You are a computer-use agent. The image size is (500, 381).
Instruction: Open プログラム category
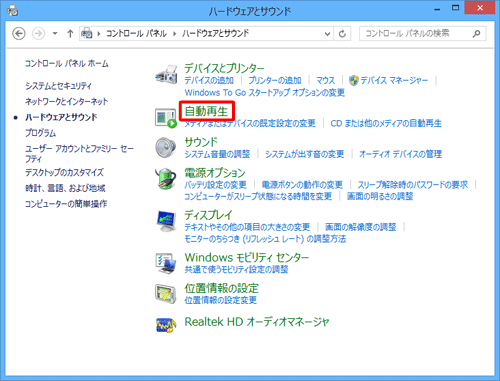(40, 133)
